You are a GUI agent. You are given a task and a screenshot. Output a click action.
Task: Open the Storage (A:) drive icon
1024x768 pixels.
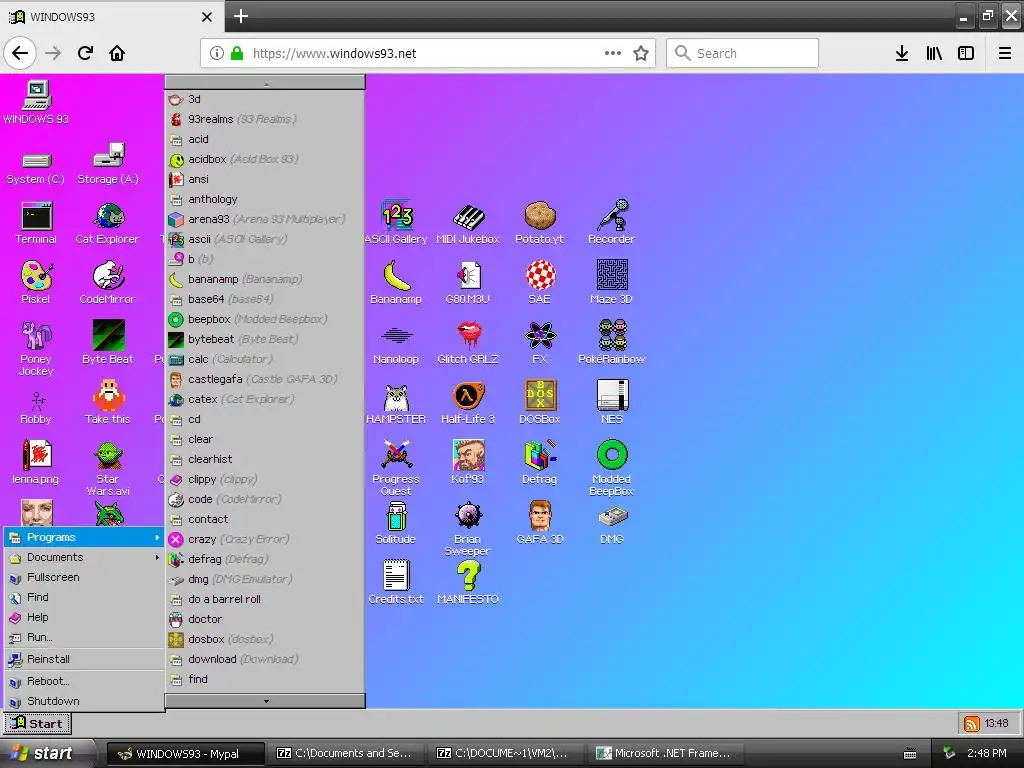tap(108, 165)
